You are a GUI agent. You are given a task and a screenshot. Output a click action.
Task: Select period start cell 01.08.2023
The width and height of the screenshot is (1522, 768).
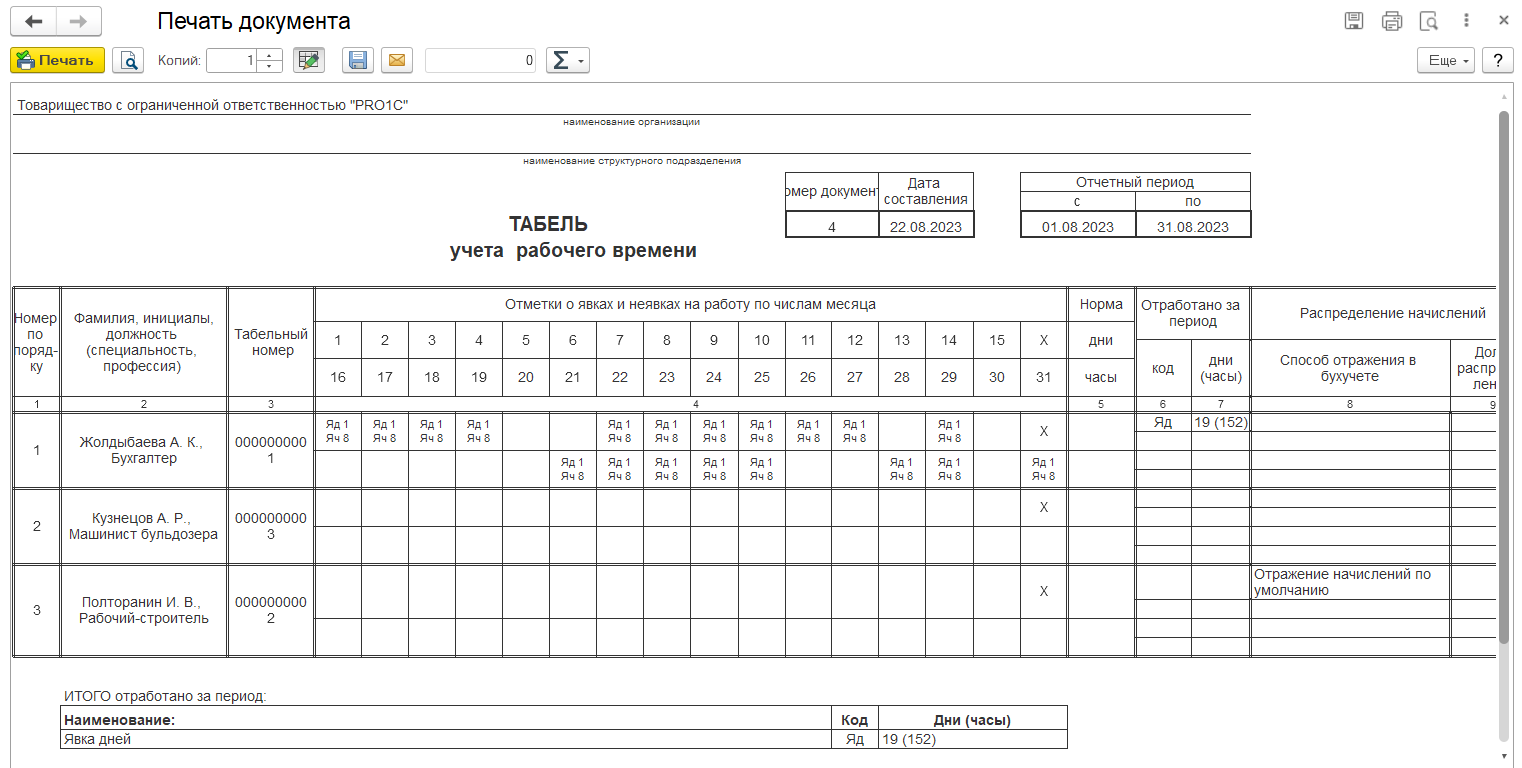tap(1078, 227)
